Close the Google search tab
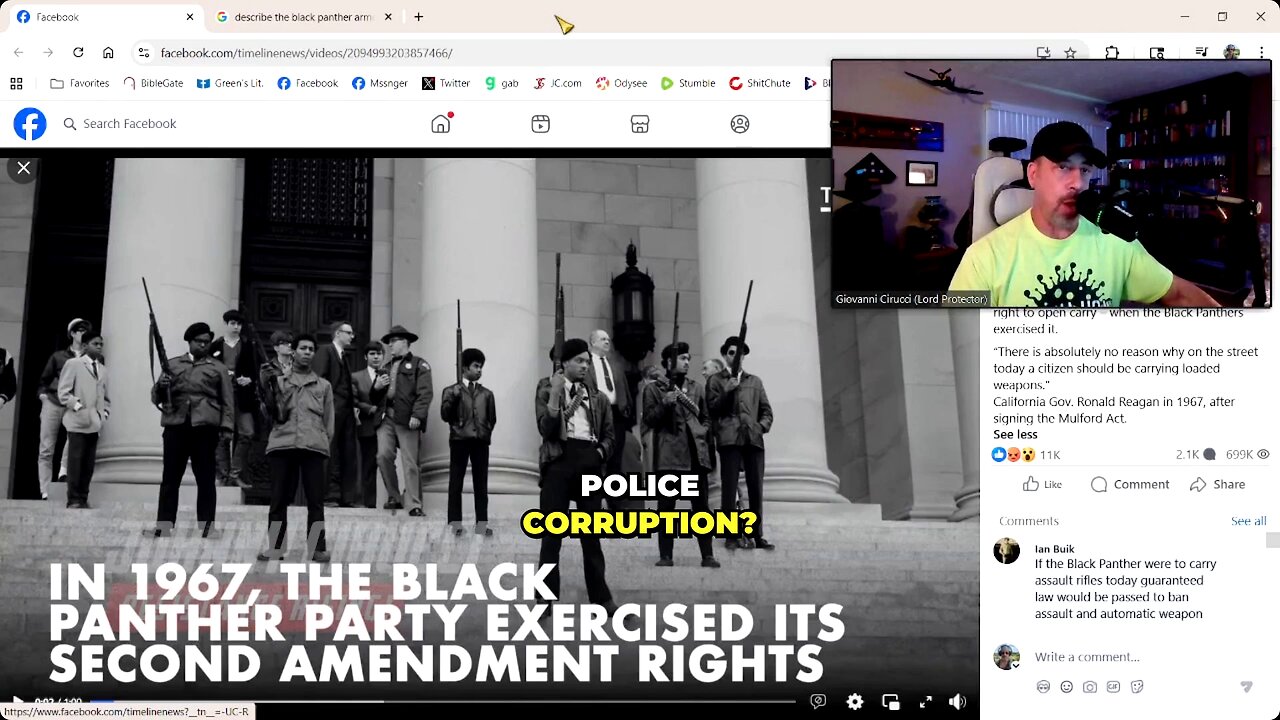The image size is (1280, 720). tap(388, 17)
